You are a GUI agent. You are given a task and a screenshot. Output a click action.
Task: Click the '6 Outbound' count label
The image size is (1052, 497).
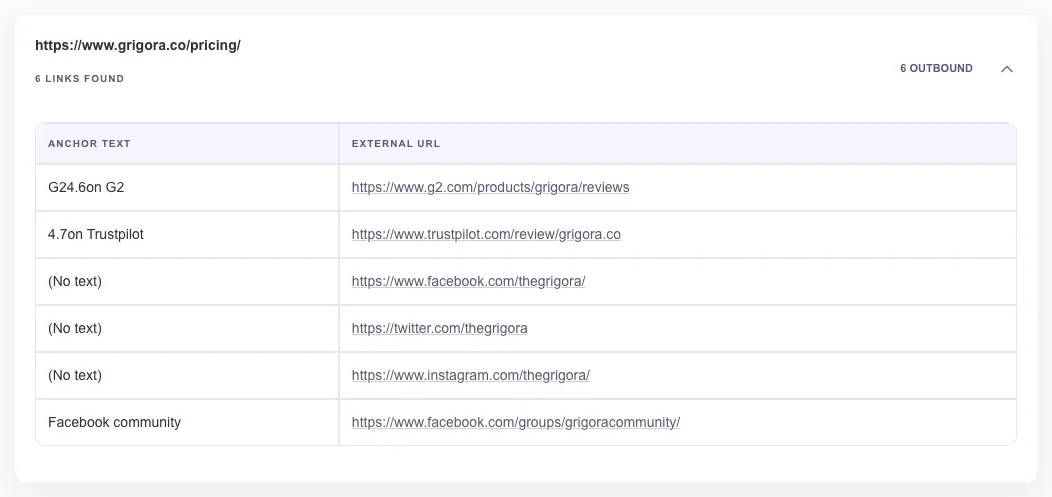tap(936, 68)
